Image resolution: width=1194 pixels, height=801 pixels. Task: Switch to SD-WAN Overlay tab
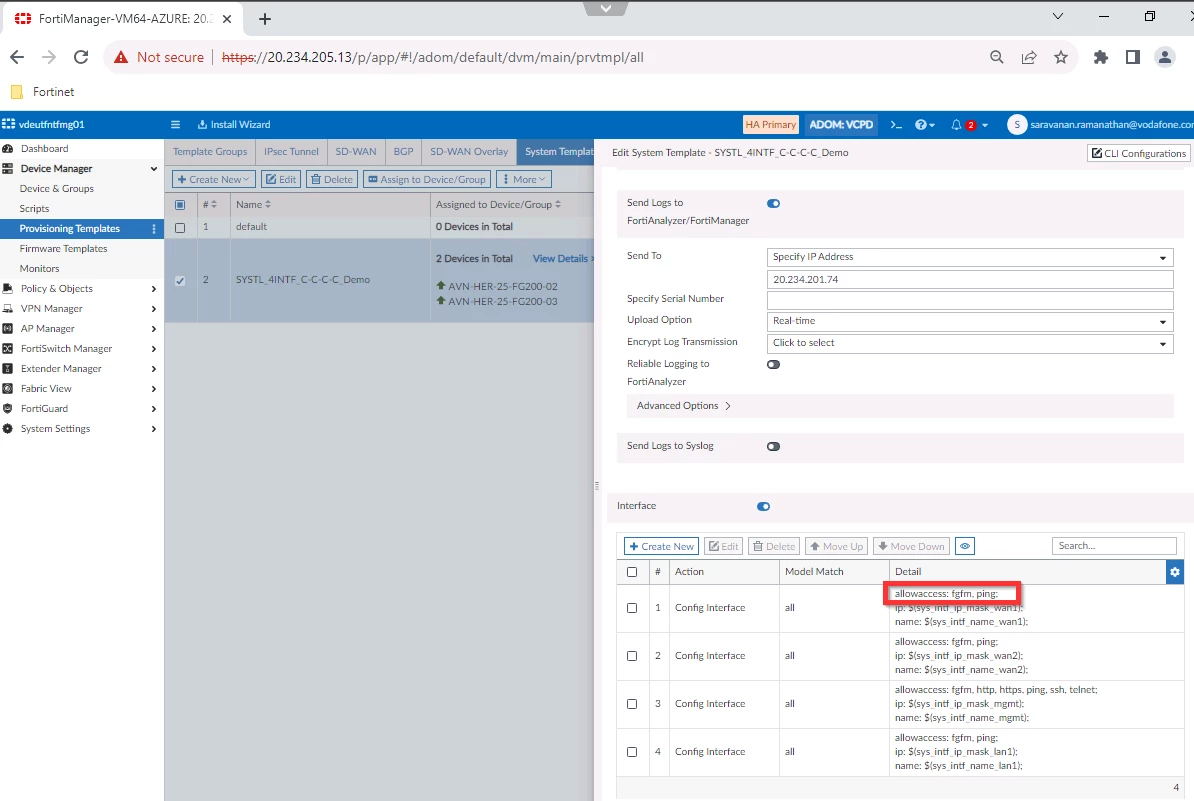click(469, 152)
